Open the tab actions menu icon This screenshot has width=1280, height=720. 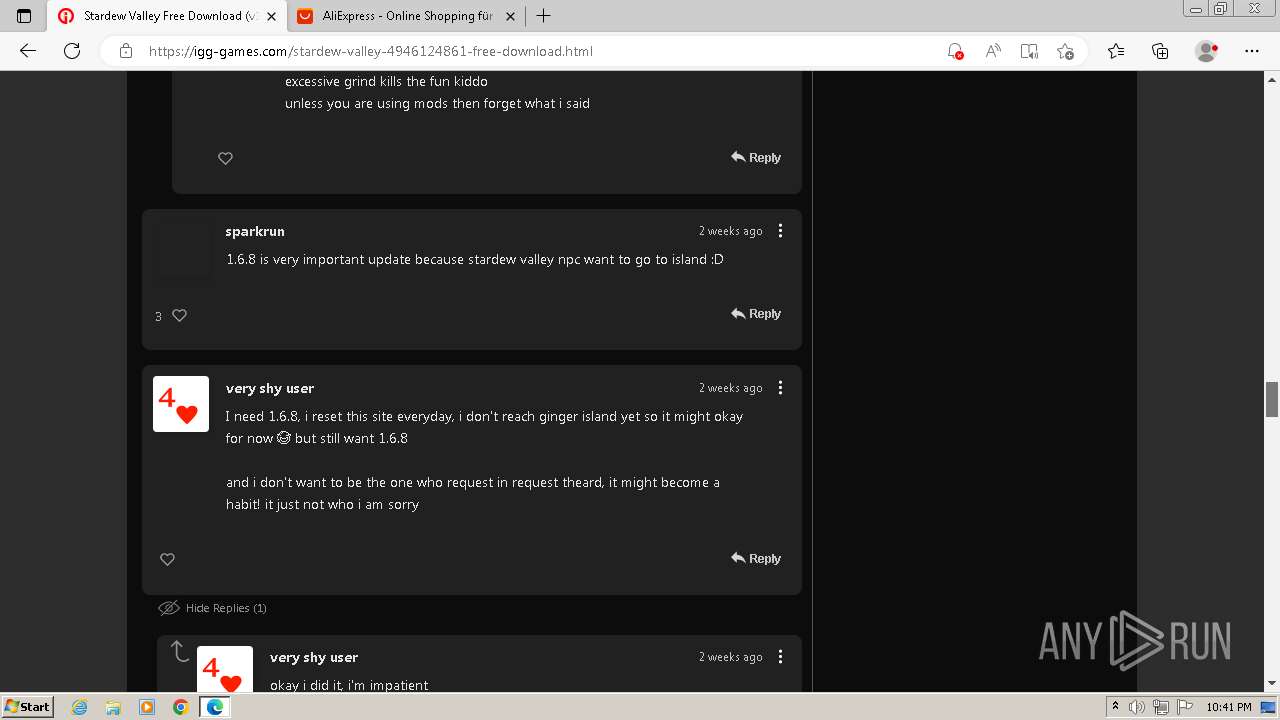tap(24, 16)
